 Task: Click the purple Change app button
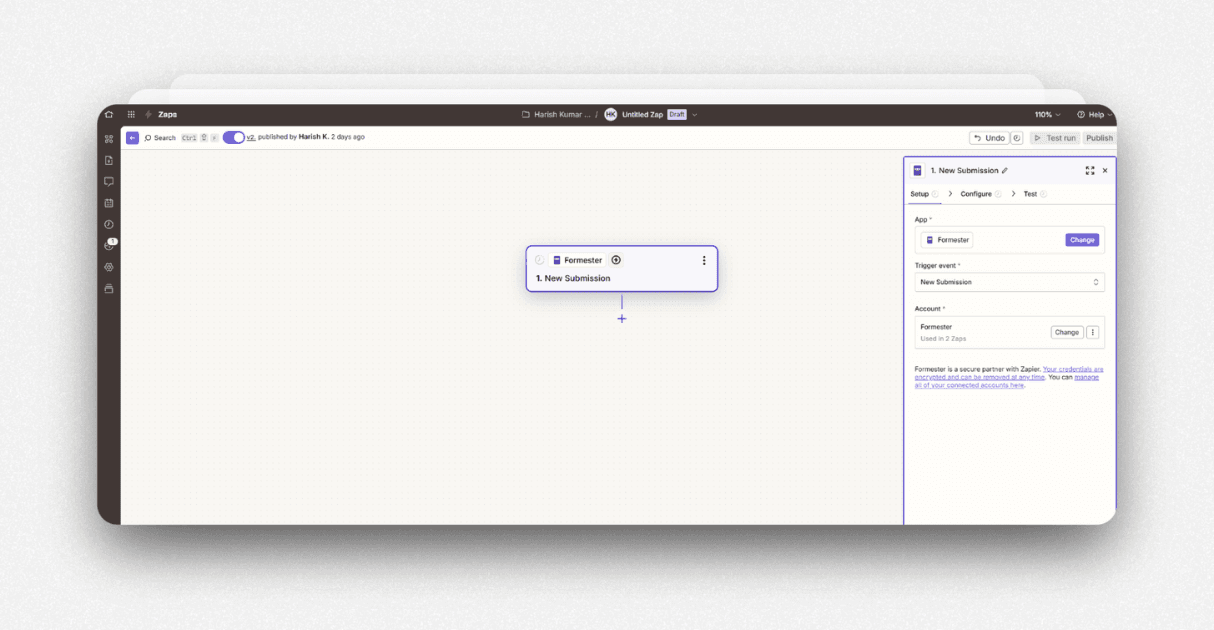tap(1082, 240)
